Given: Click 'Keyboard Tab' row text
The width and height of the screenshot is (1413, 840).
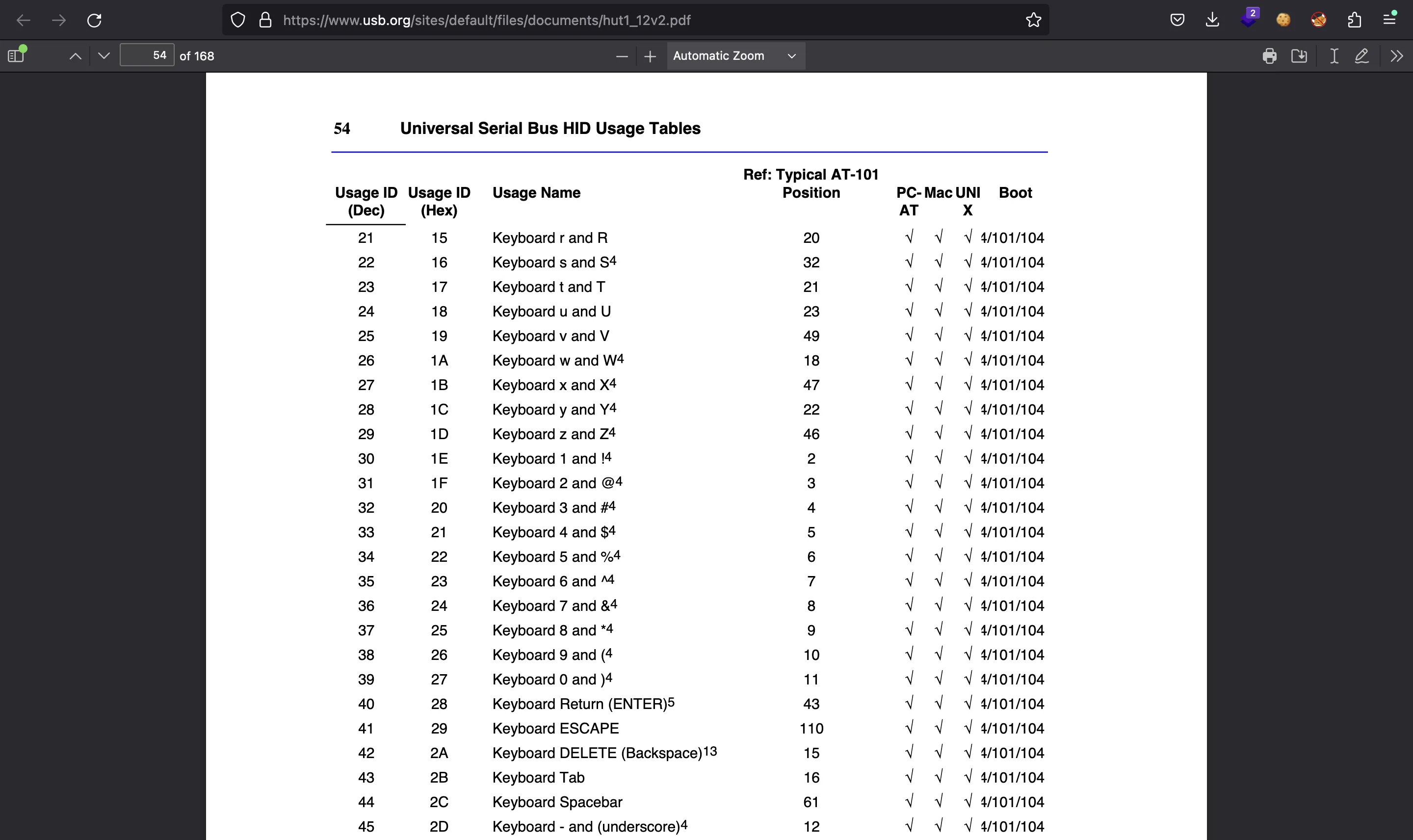Looking at the screenshot, I should (x=538, y=778).
